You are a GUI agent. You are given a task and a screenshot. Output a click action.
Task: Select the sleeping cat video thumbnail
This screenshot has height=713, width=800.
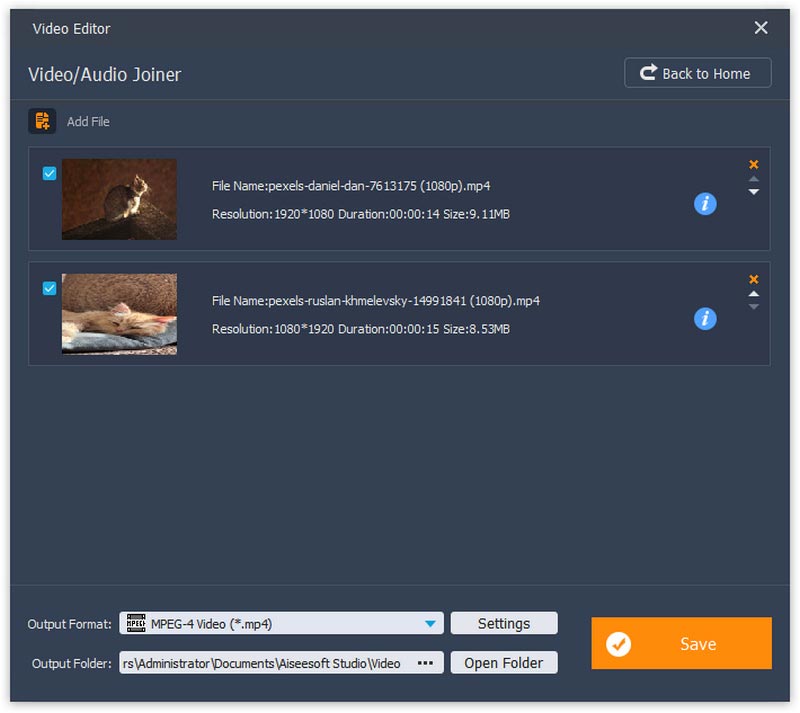click(119, 314)
